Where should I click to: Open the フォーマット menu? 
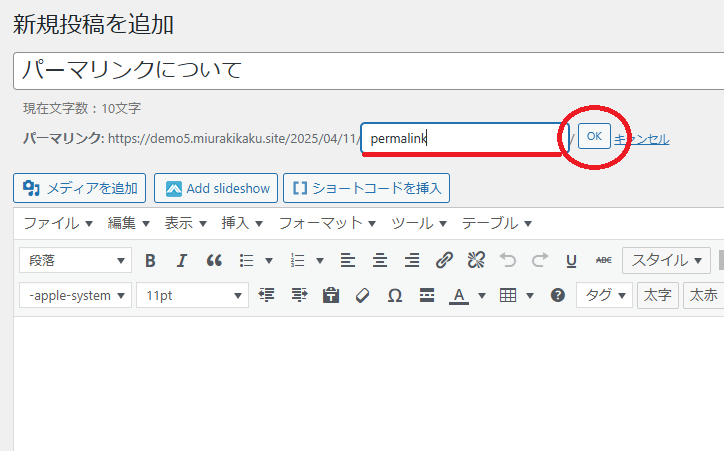point(327,223)
